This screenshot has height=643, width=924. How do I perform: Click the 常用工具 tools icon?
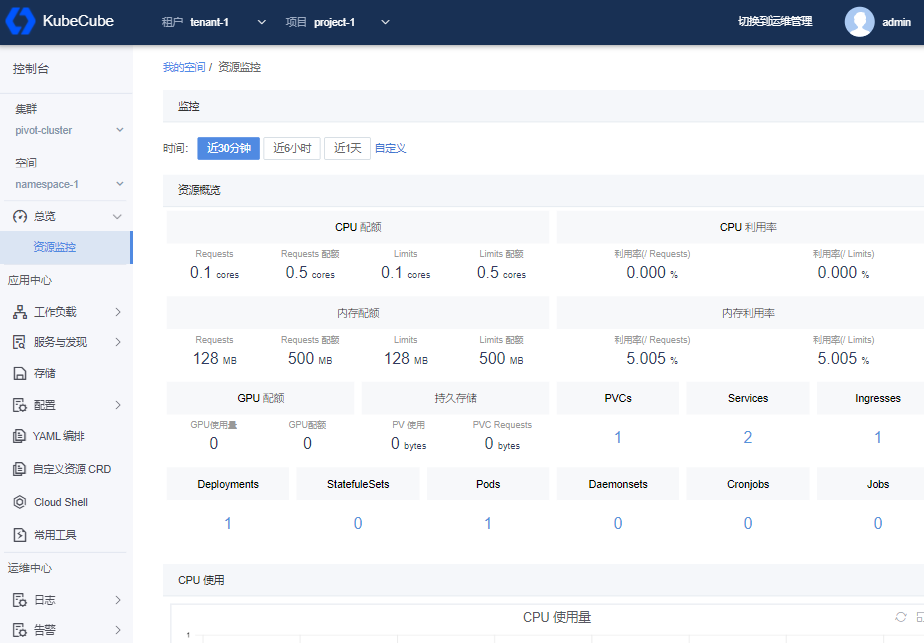point(20,535)
